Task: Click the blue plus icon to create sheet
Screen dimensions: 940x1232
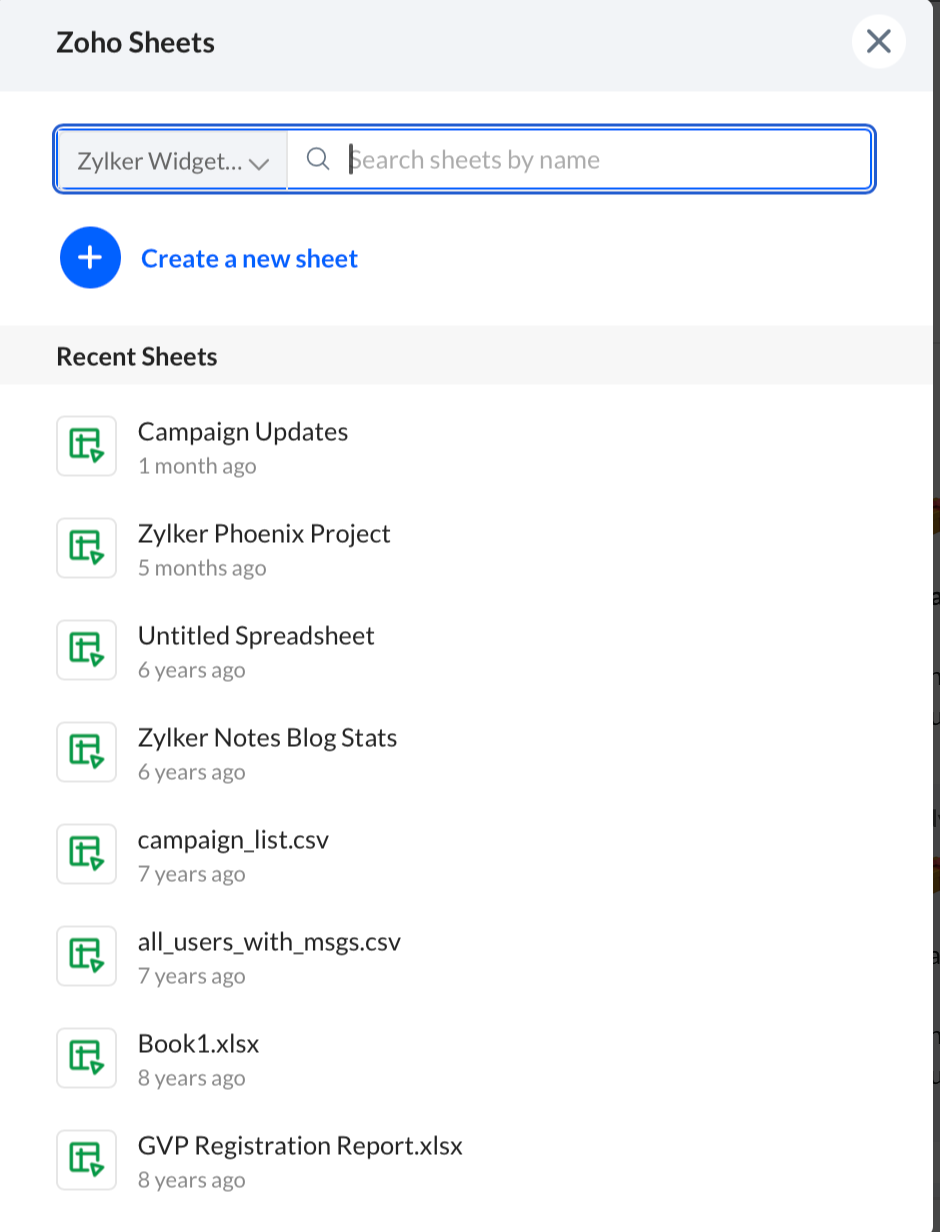Action: click(90, 258)
